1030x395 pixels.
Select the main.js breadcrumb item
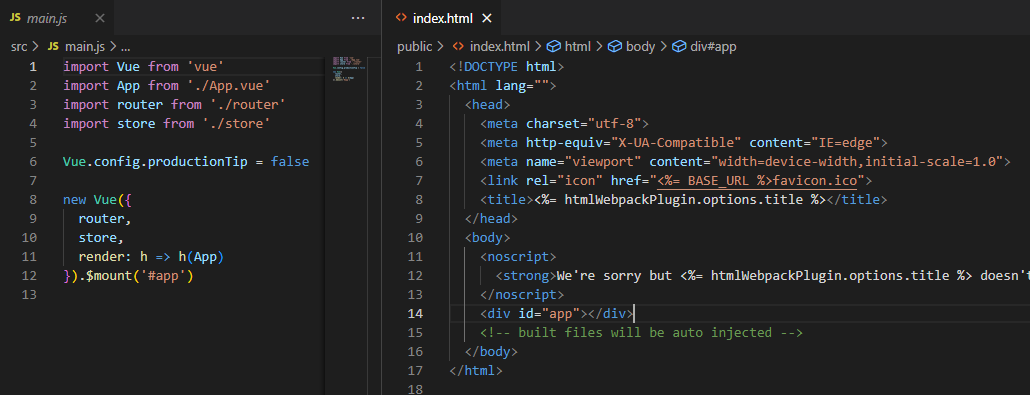85,47
